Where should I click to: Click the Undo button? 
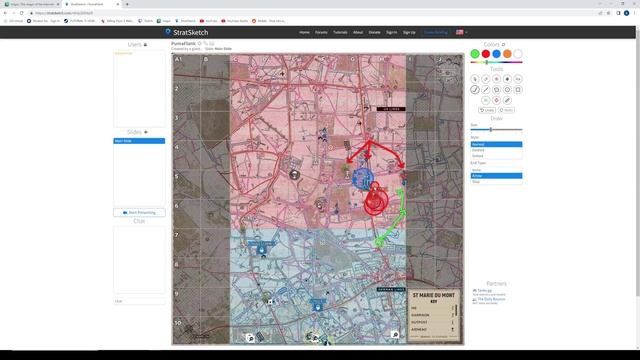click(487, 110)
